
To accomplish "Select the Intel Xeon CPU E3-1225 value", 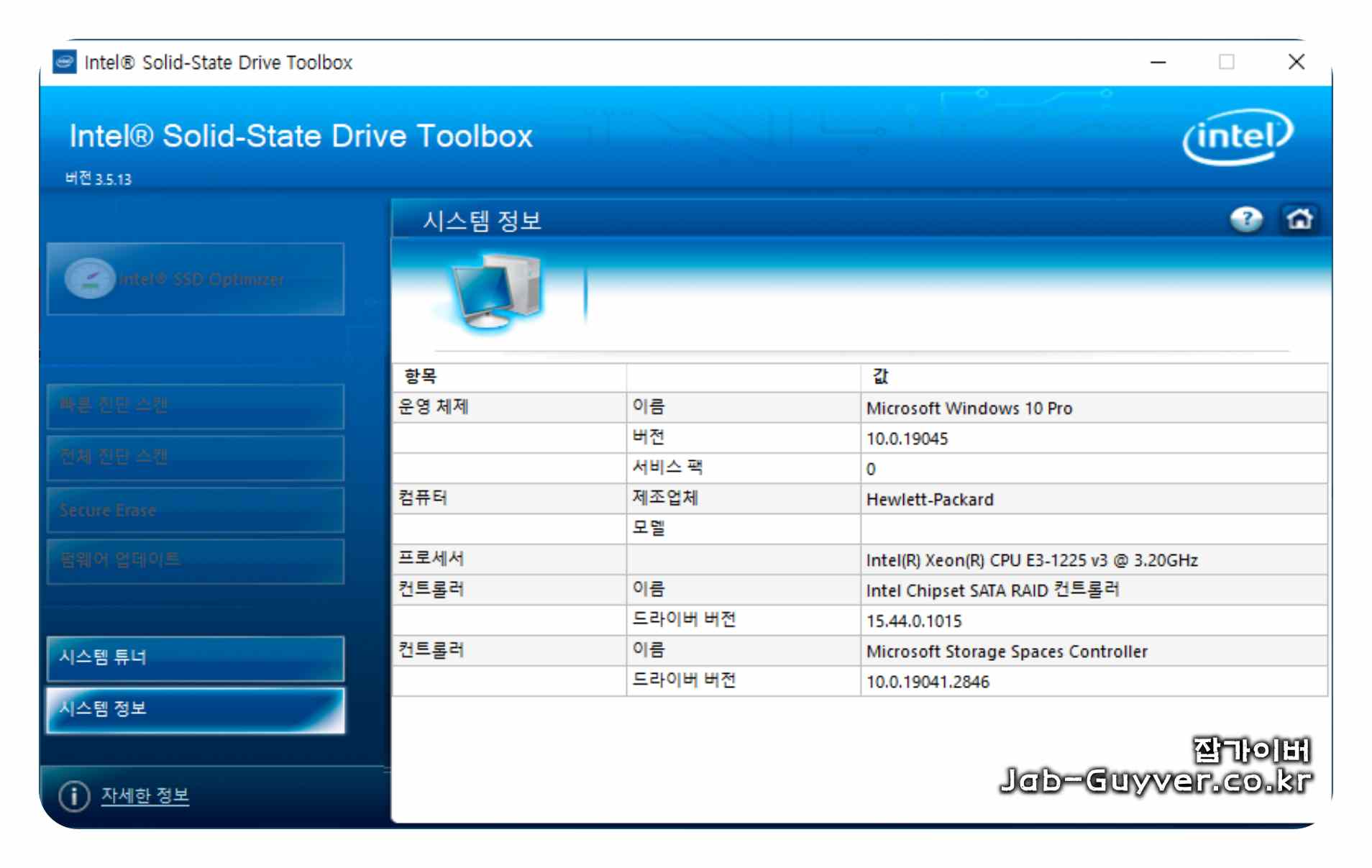I will [x=1093, y=559].
